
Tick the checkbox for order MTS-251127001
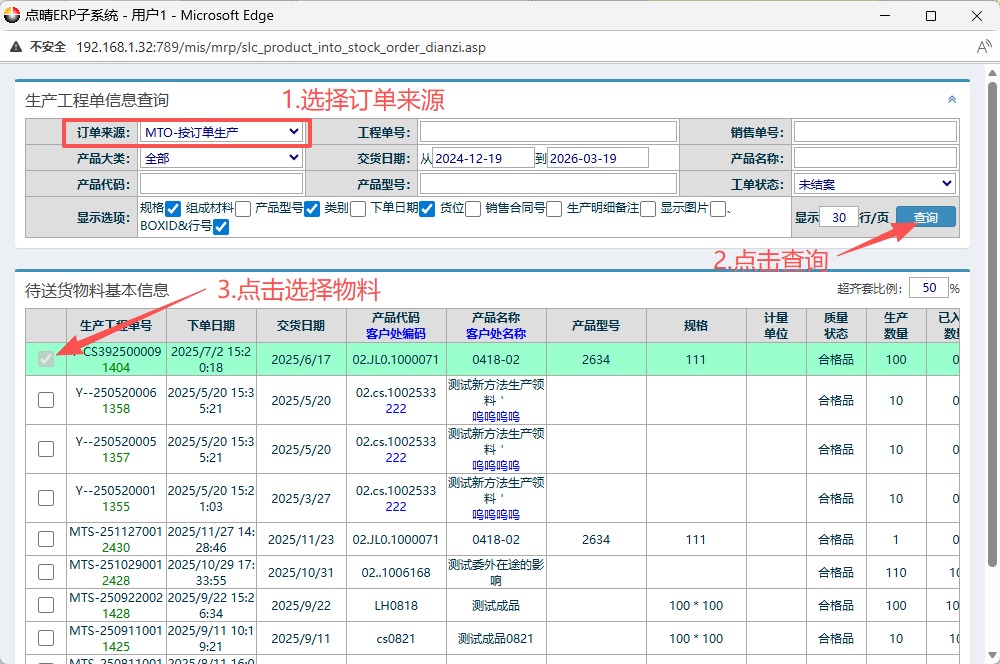[46, 539]
